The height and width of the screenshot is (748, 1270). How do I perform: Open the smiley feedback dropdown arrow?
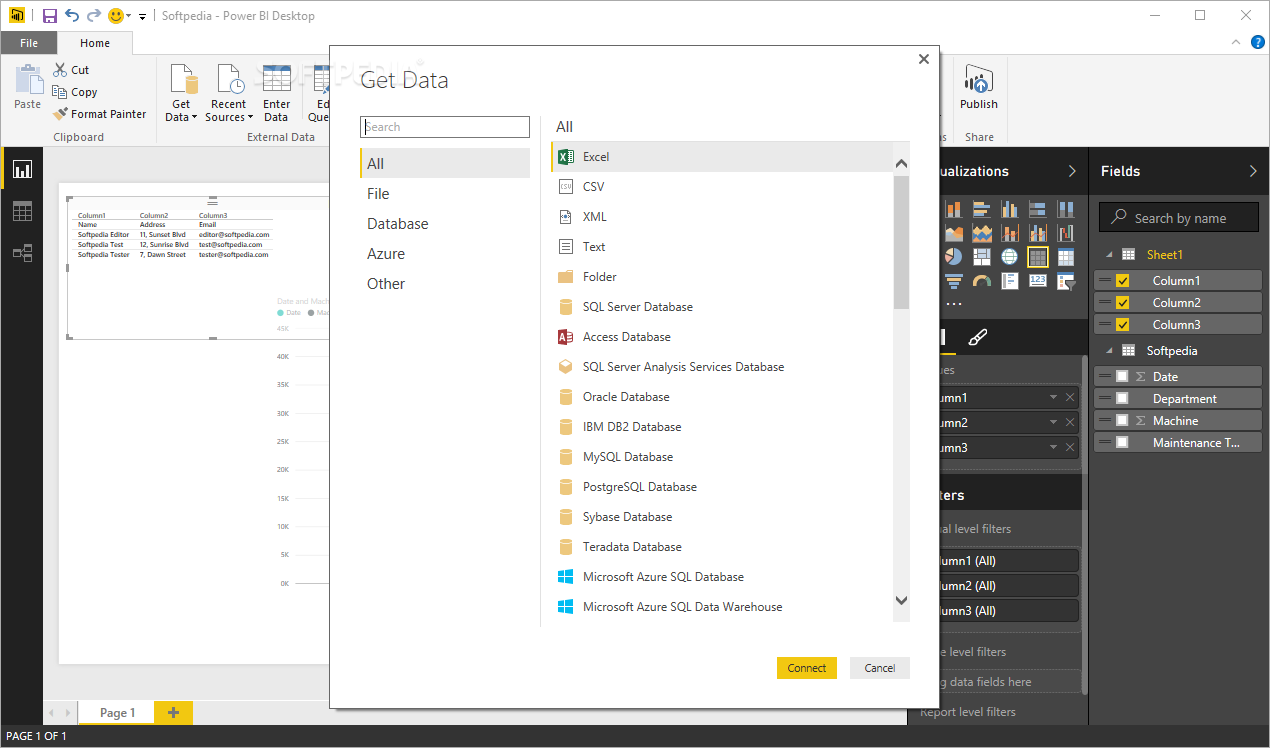pos(129,17)
